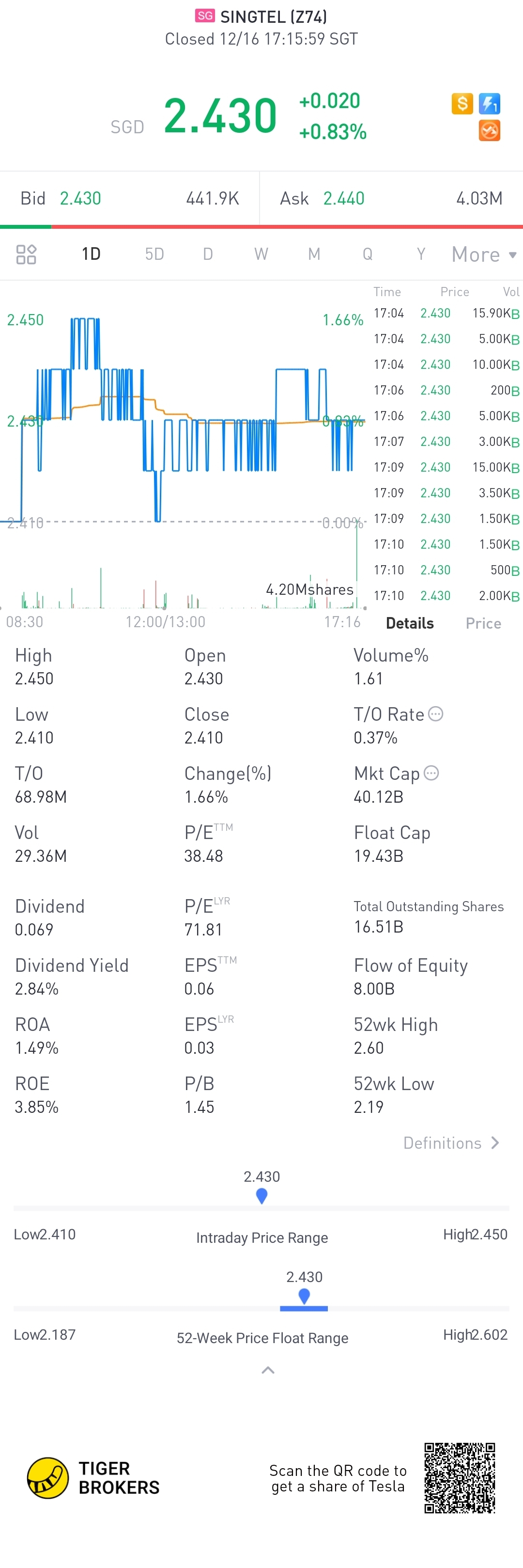523x1568 pixels.
Task: Select the 1D chart period
Action: pos(91,254)
